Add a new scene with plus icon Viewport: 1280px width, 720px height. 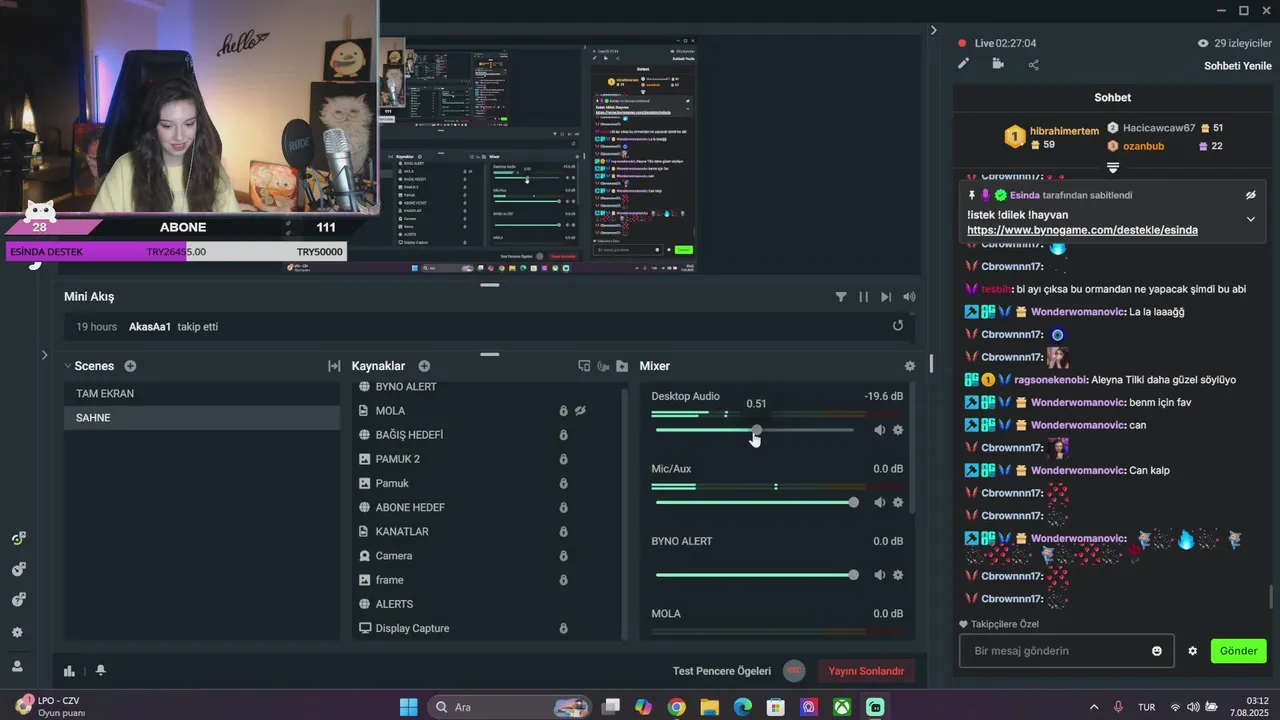(130, 366)
